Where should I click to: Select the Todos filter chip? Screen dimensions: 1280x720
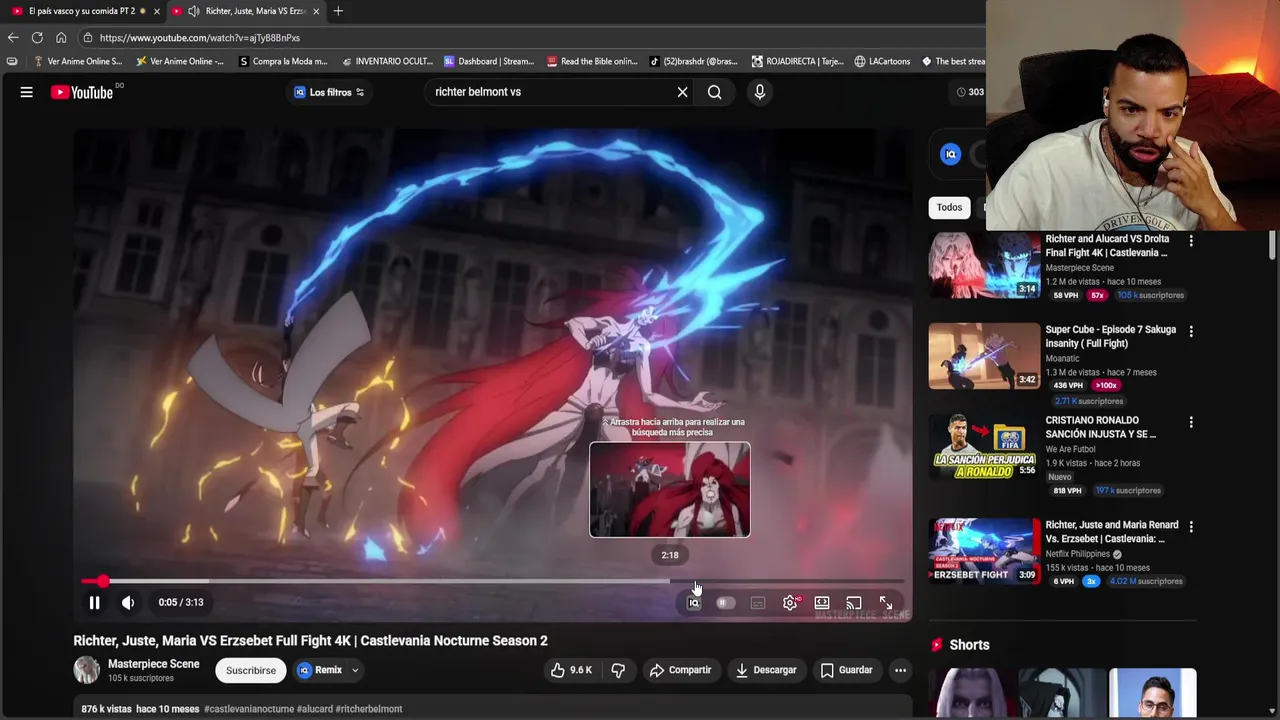949,207
